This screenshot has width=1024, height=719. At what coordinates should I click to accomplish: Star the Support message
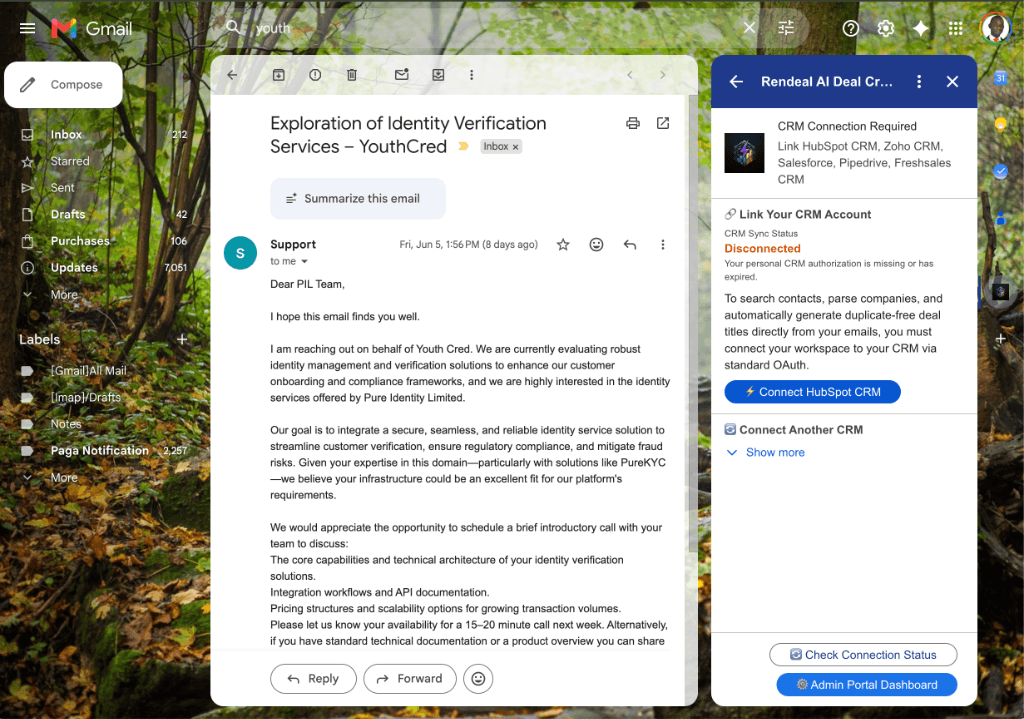[x=563, y=244]
